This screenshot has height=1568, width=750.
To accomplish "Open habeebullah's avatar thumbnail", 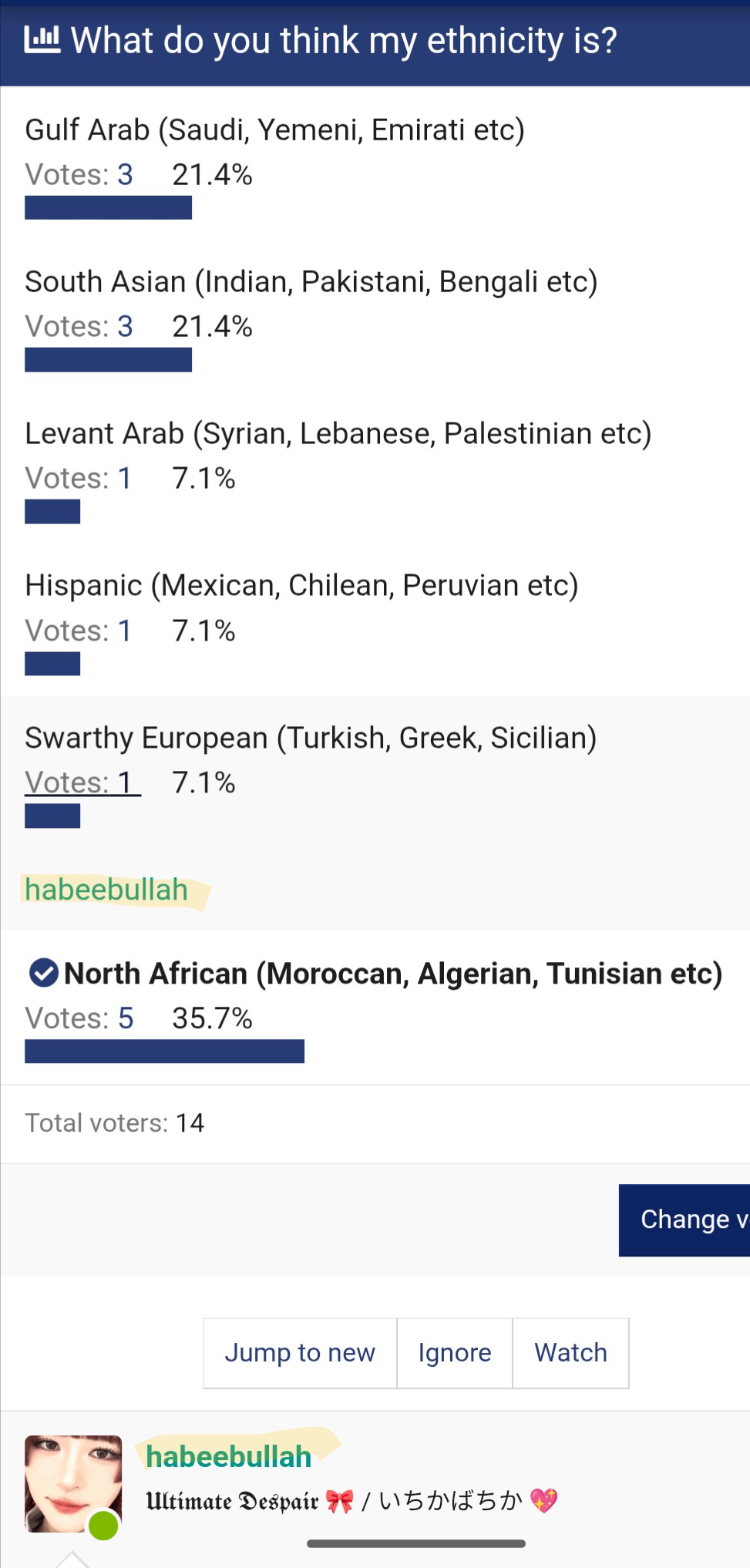I will click(x=72, y=1483).
